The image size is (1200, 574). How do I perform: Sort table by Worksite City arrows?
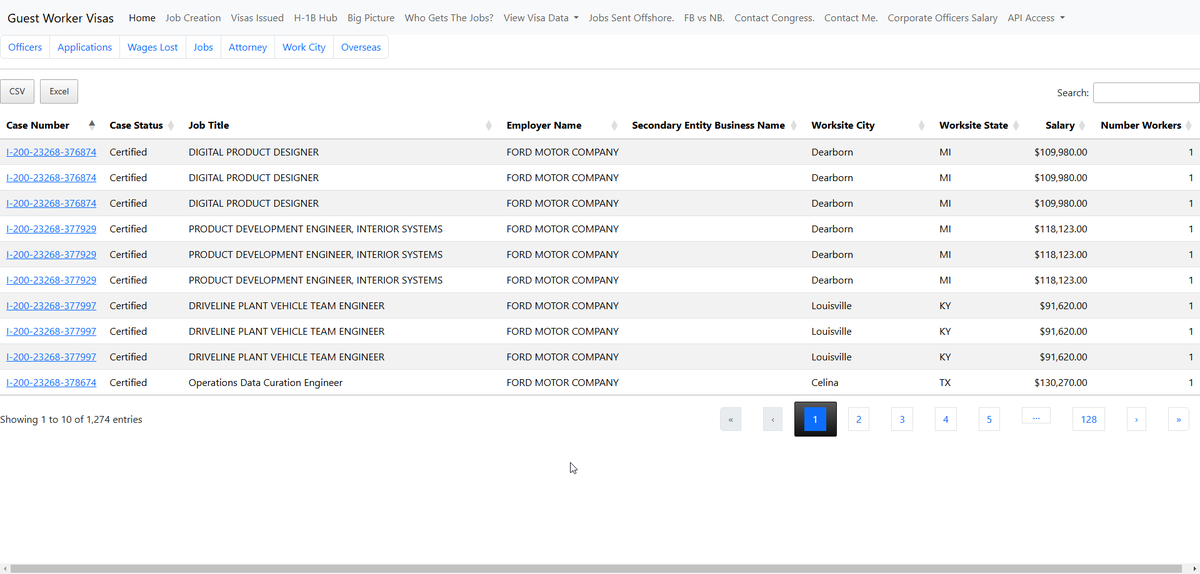pyautogui.click(x=922, y=125)
